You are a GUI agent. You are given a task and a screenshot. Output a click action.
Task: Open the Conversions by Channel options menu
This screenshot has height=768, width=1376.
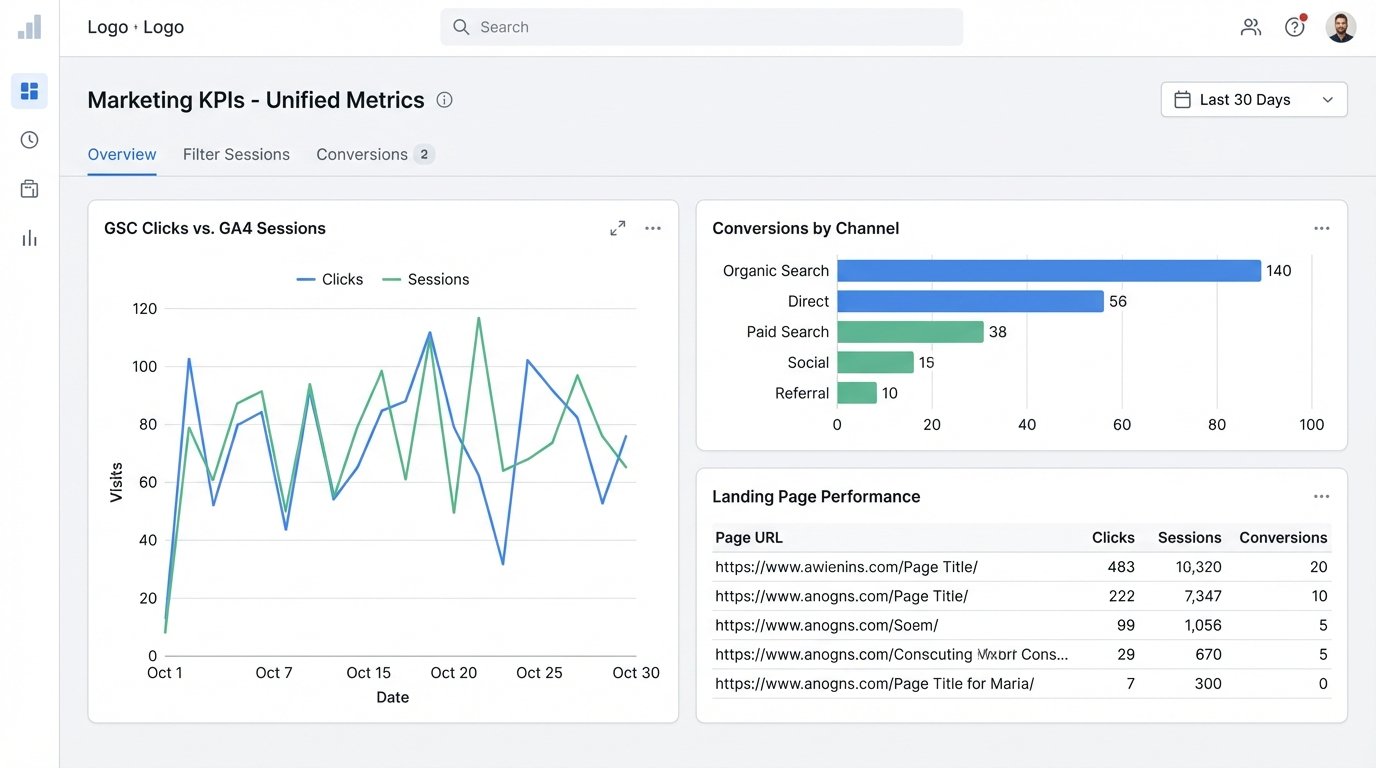1321,228
